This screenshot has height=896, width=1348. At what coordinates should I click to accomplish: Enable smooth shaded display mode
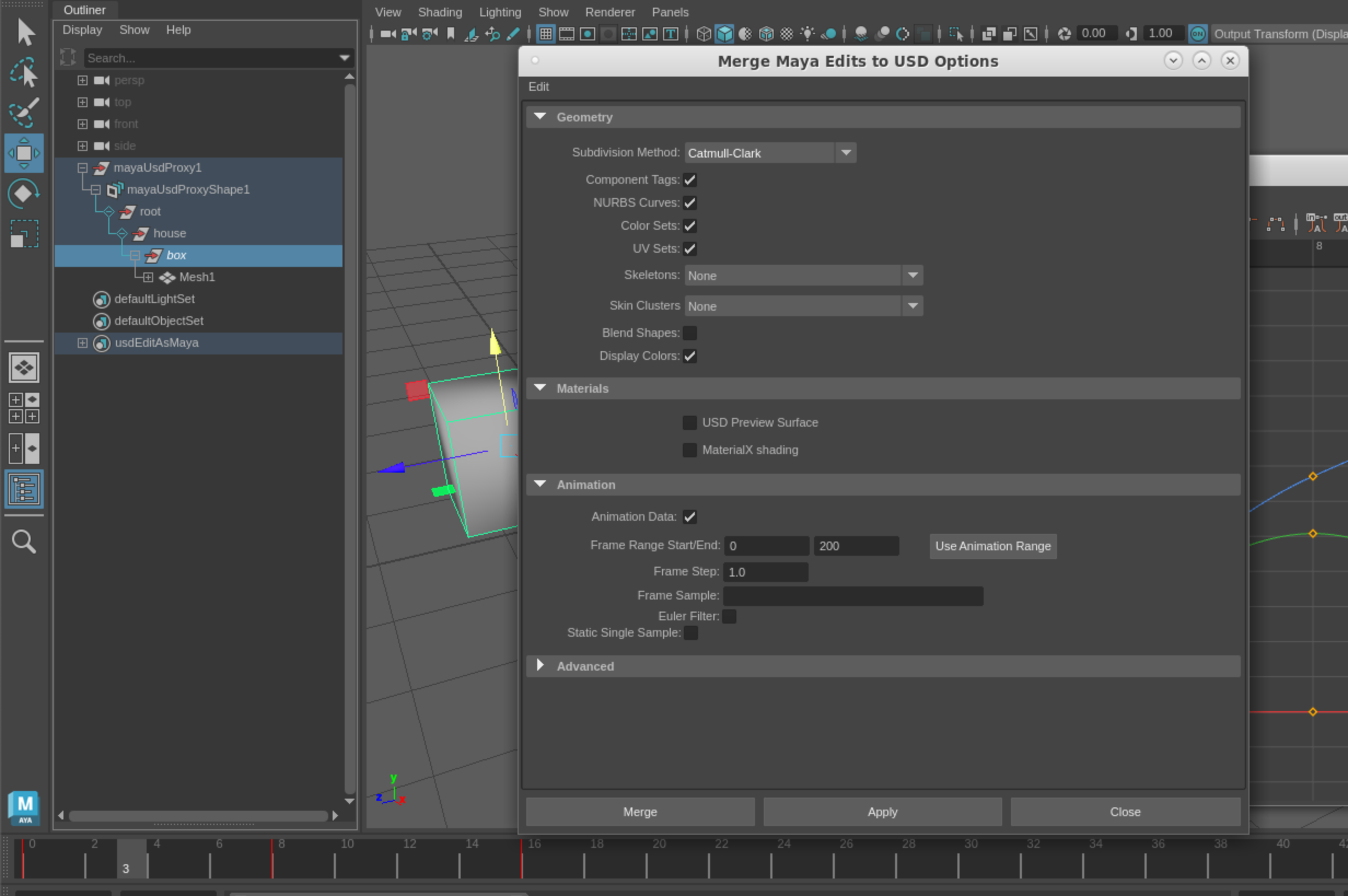[725, 34]
